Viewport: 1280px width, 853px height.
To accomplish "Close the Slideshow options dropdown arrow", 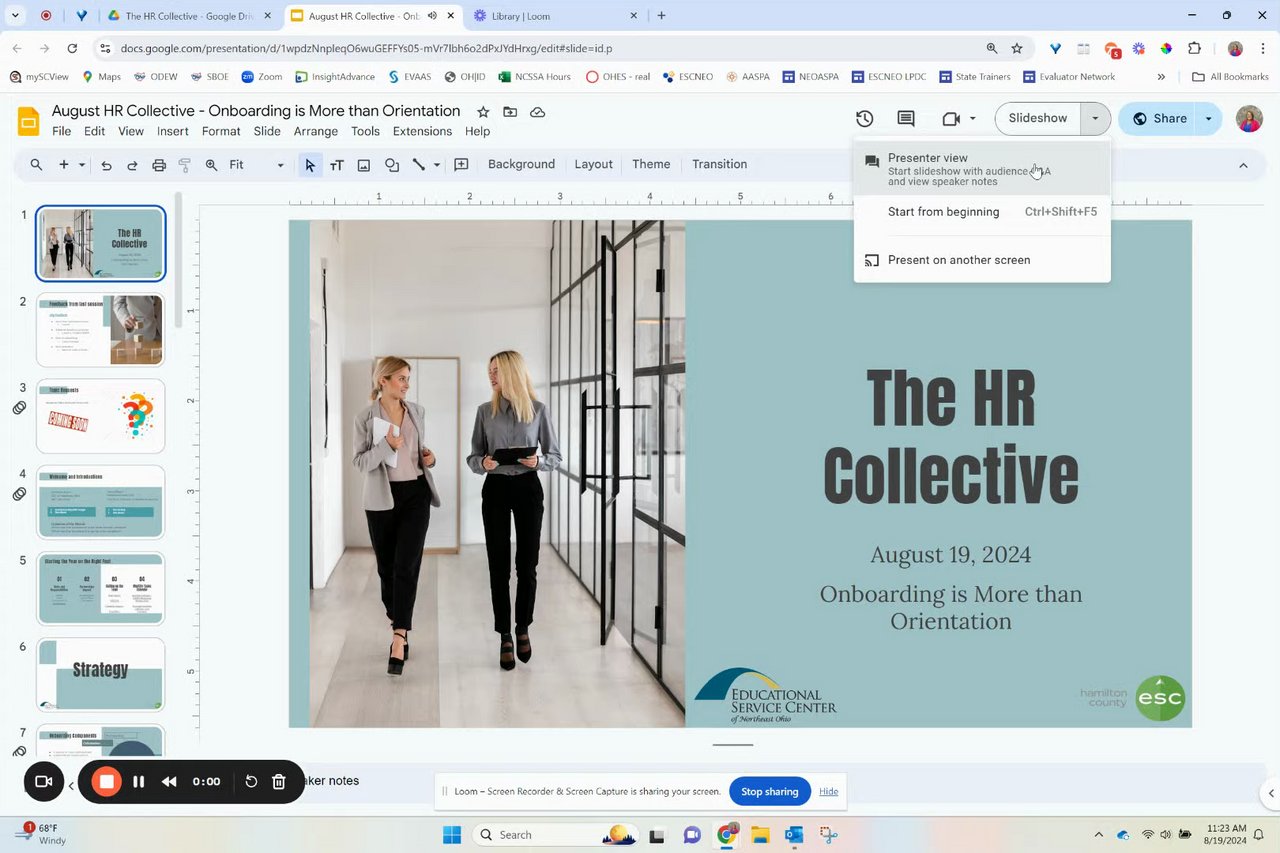I will point(1096,118).
